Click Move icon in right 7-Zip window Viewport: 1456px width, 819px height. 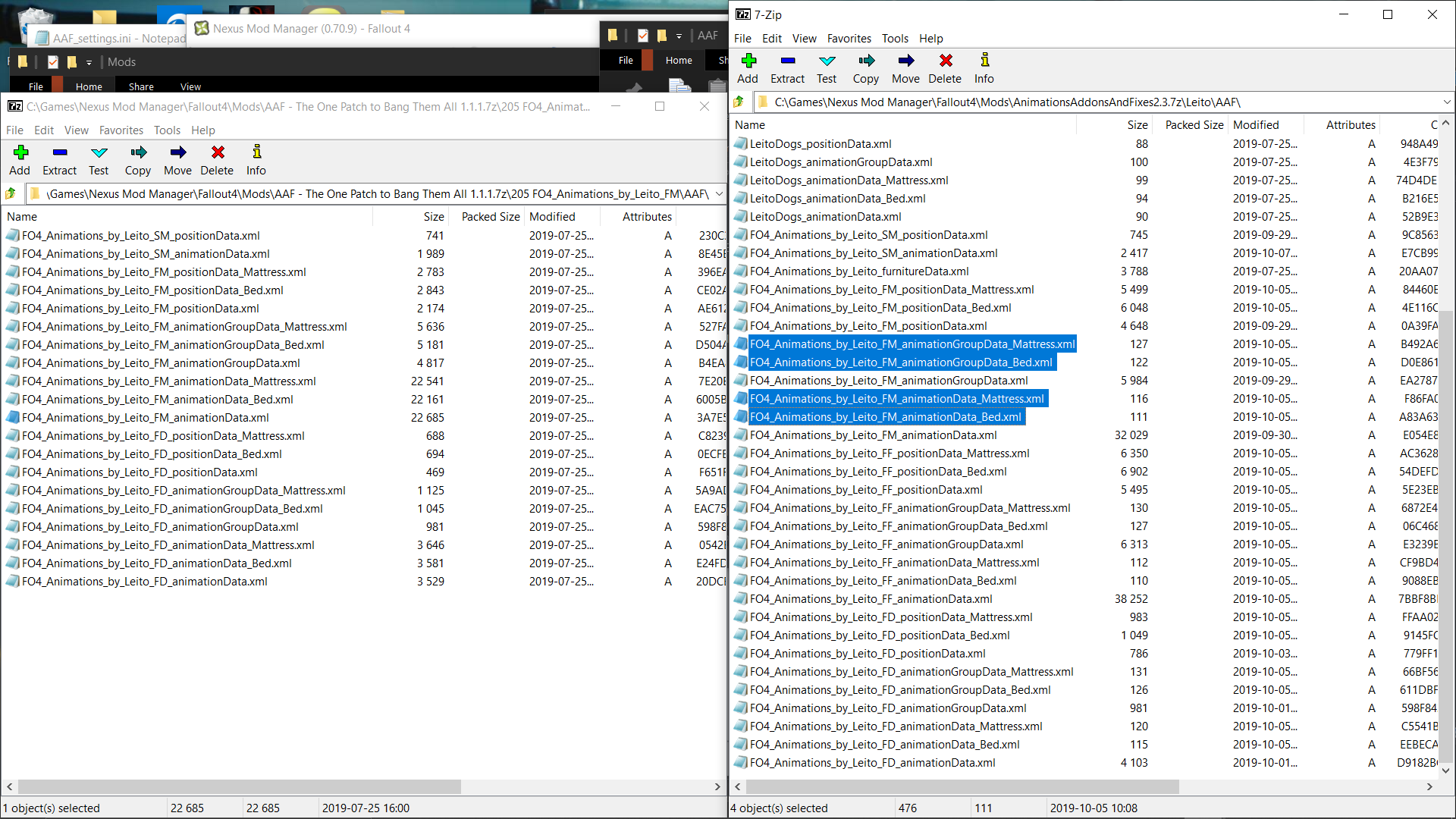click(x=905, y=61)
